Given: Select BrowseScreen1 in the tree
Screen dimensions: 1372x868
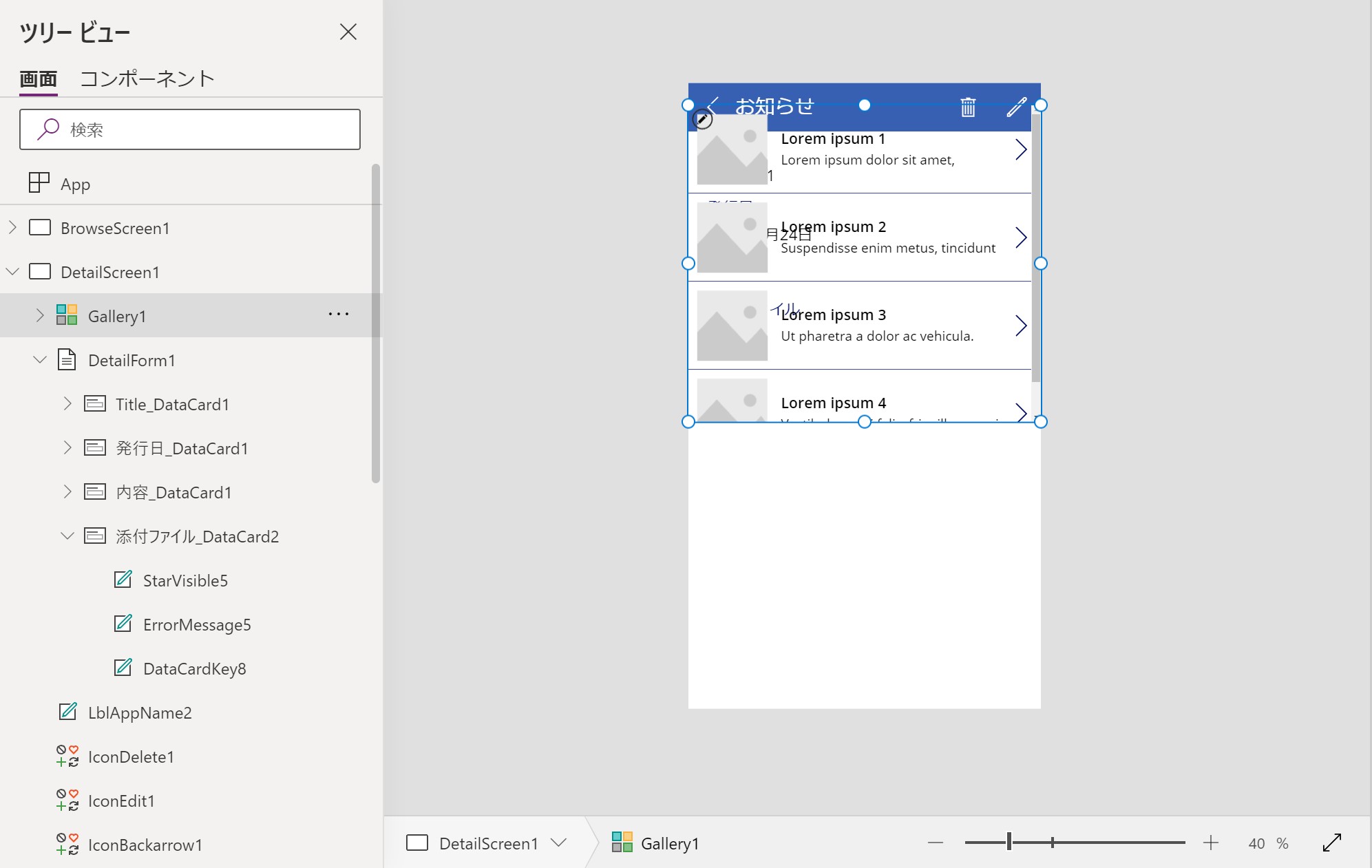Looking at the screenshot, I should point(115,229).
